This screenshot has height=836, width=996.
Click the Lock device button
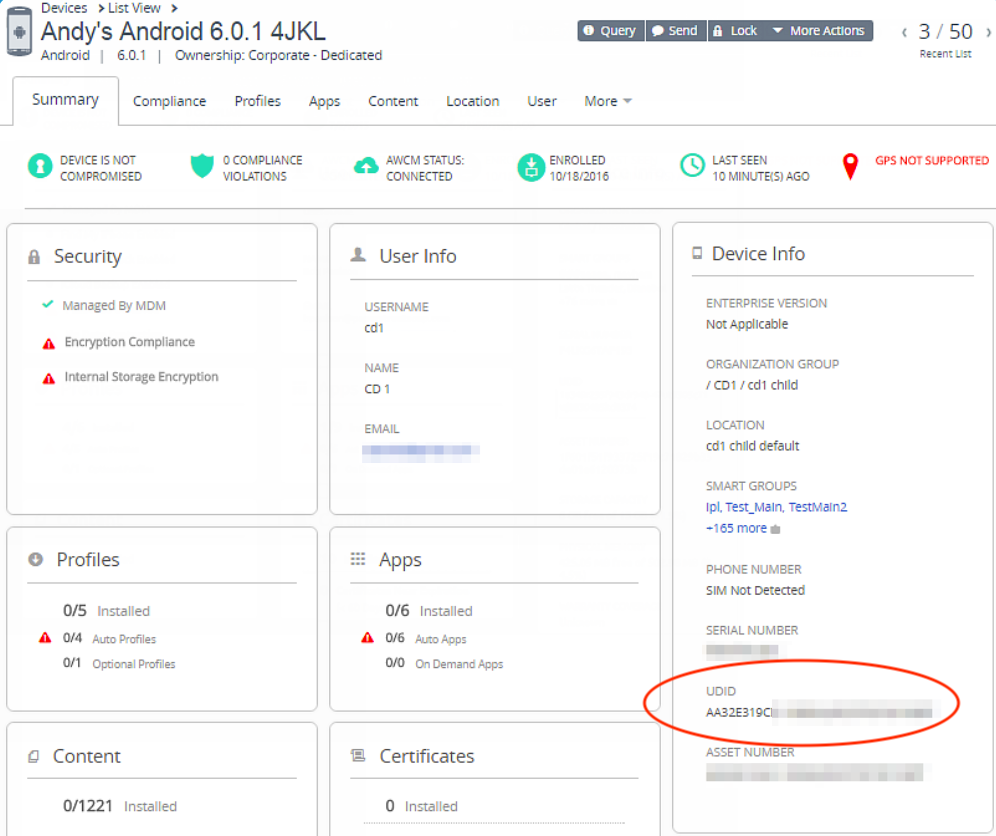735,31
